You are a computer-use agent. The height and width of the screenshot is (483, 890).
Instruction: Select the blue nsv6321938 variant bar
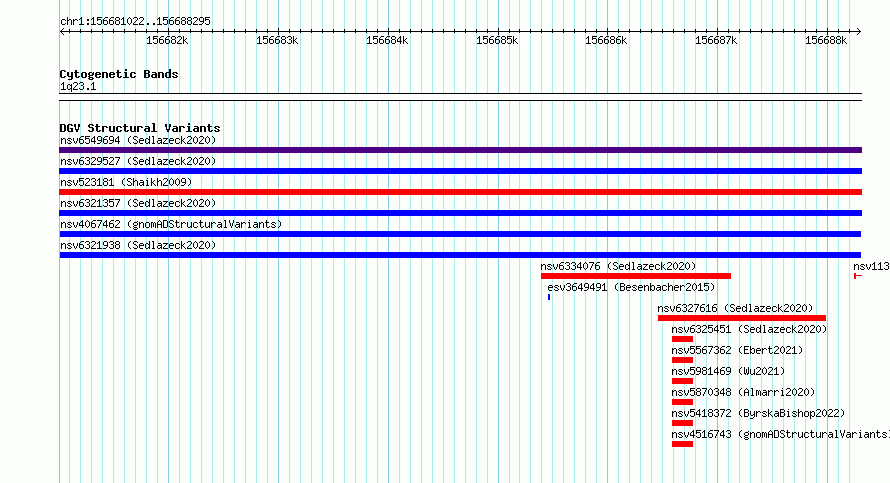[460, 255]
